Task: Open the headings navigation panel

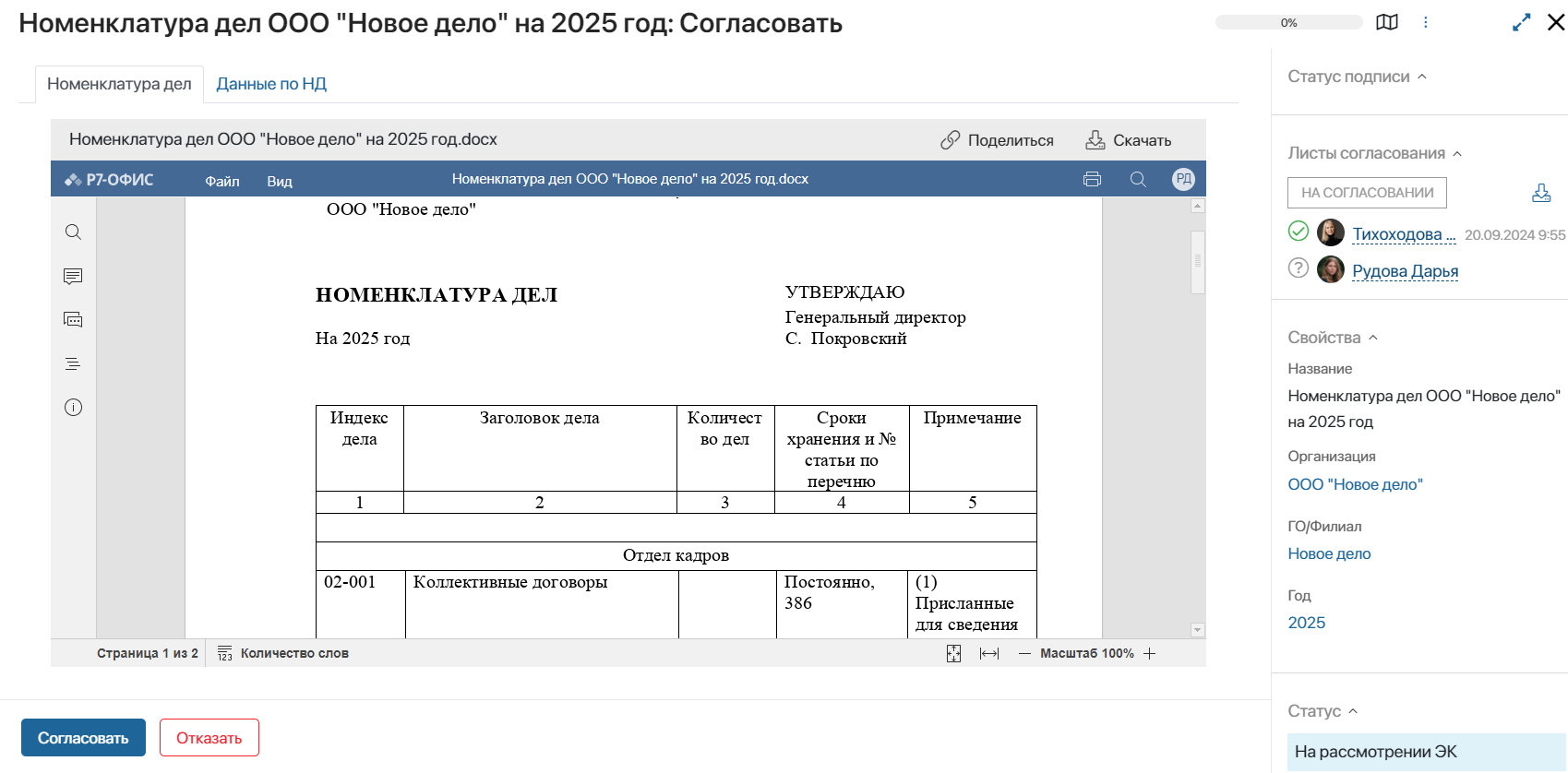Action: click(x=73, y=364)
